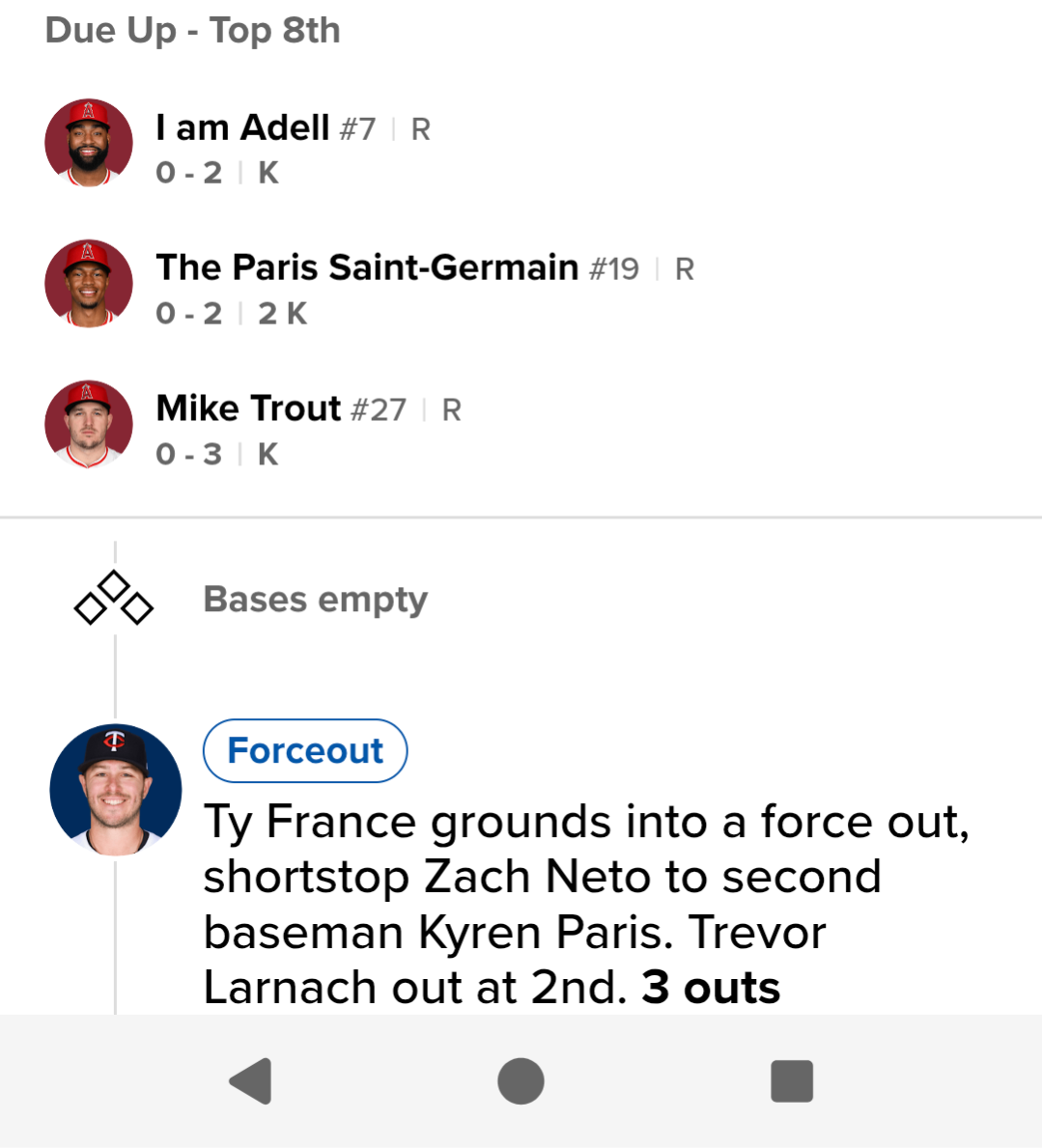Image resolution: width=1042 pixels, height=1148 pixels.
Task: Tap The Paris Saint-Germain 2 K stat line
Action: click(282, 314)
